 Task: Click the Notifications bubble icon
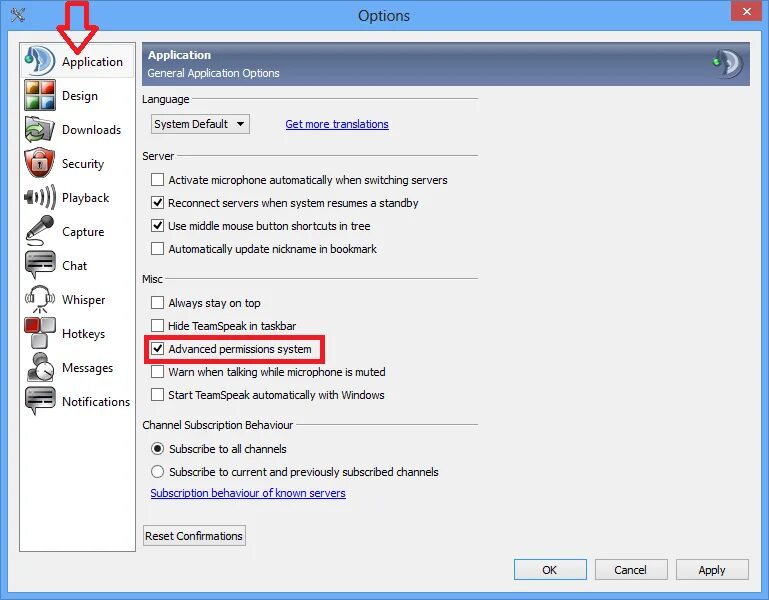[40, 401]
